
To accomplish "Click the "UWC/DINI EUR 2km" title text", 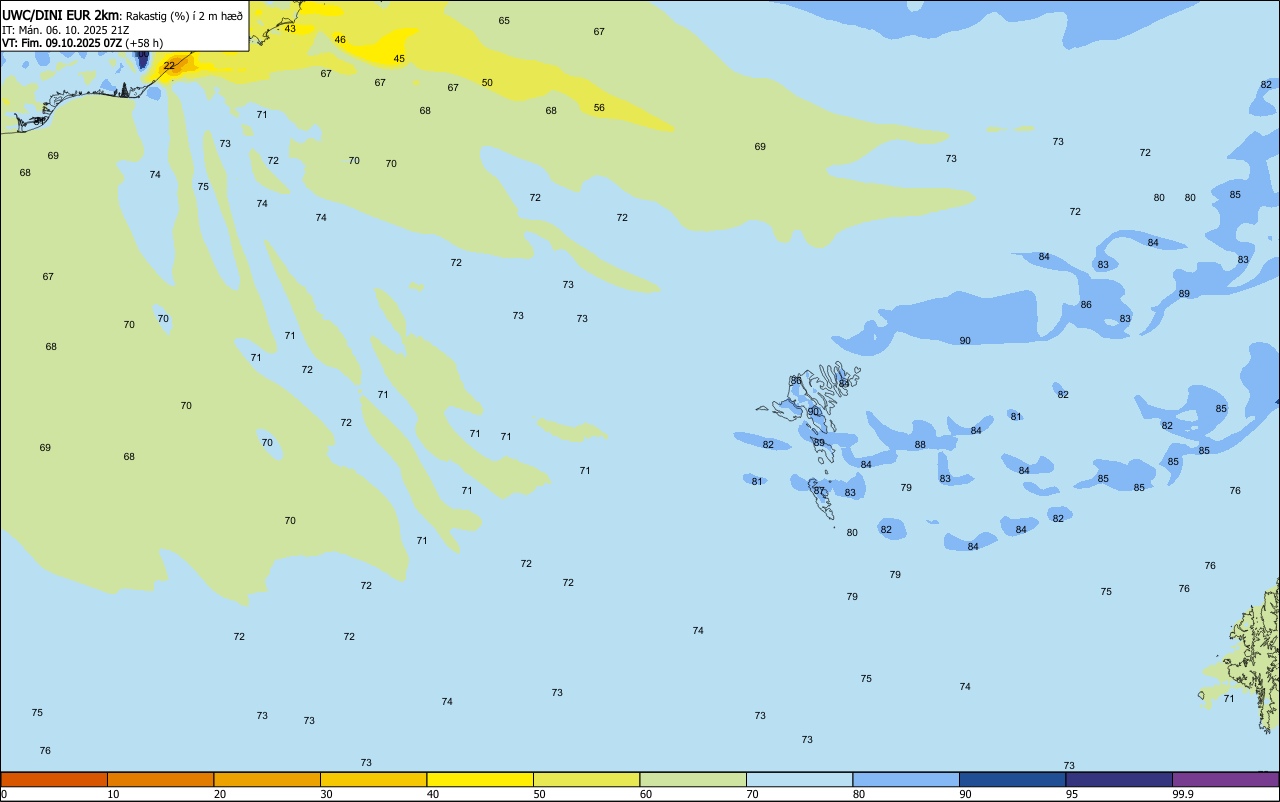I will [x=61, y=15].
